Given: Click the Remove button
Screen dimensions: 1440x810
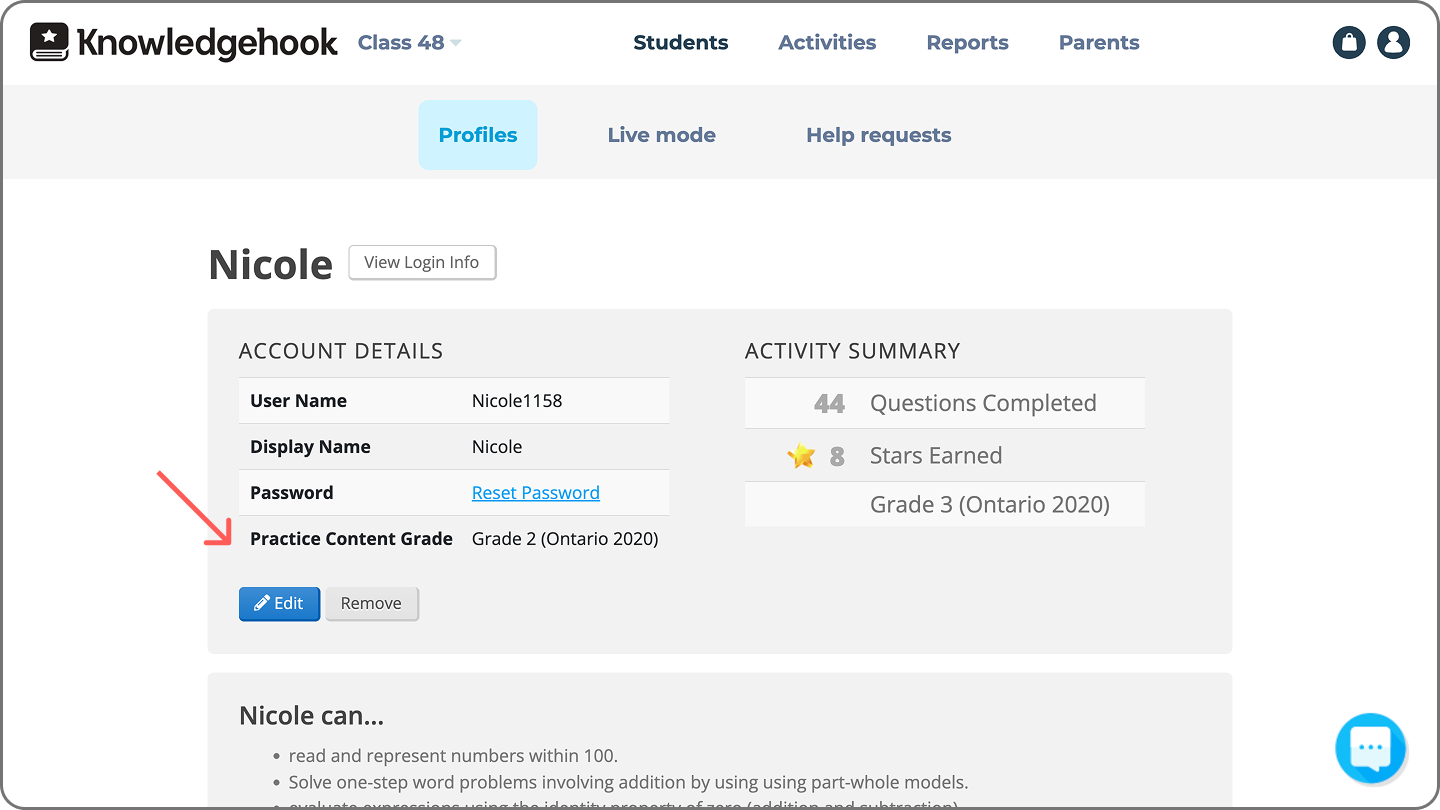Looking at the screenshot, I should pos(371,604).
